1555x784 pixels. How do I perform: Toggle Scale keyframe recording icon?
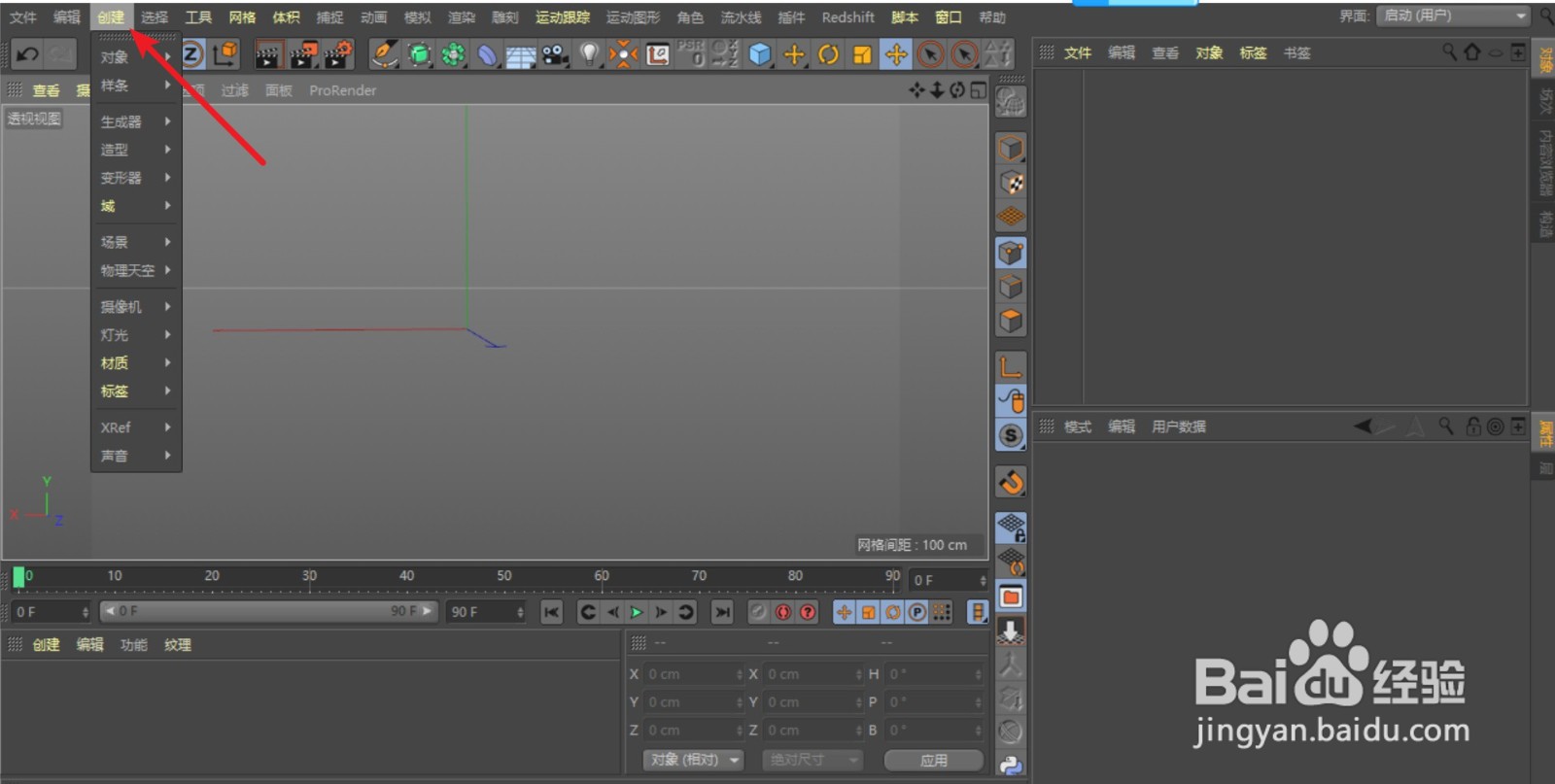tap(868, 612)
